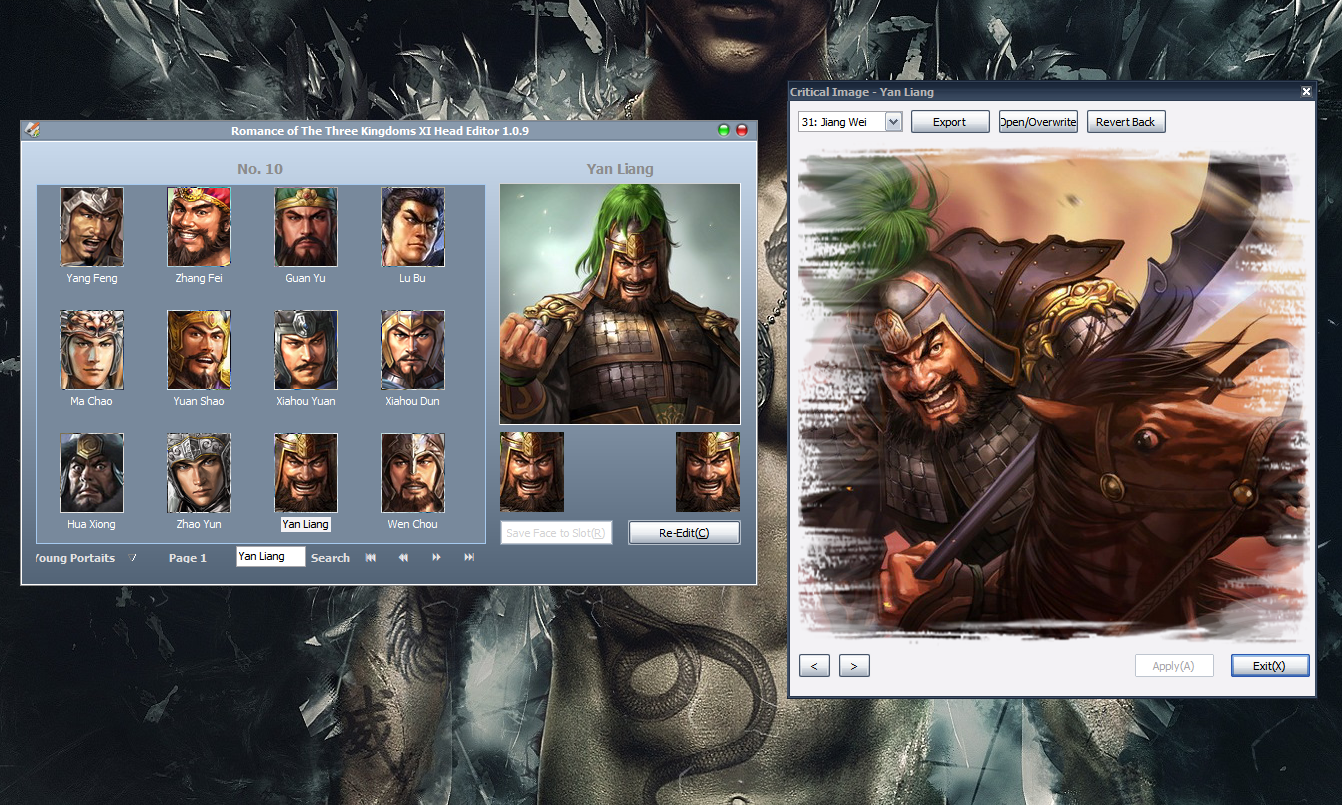The image size is (1342, 805).
Task: Click the Head Editor app icon in title bar
Action: point(32,130)
